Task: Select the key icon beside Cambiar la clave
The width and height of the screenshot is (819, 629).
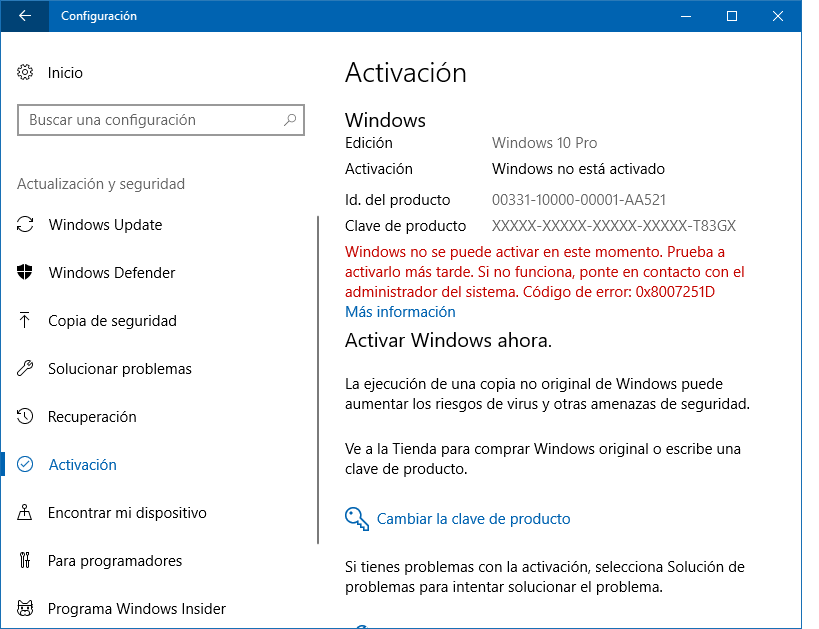Action: (356, 518)
